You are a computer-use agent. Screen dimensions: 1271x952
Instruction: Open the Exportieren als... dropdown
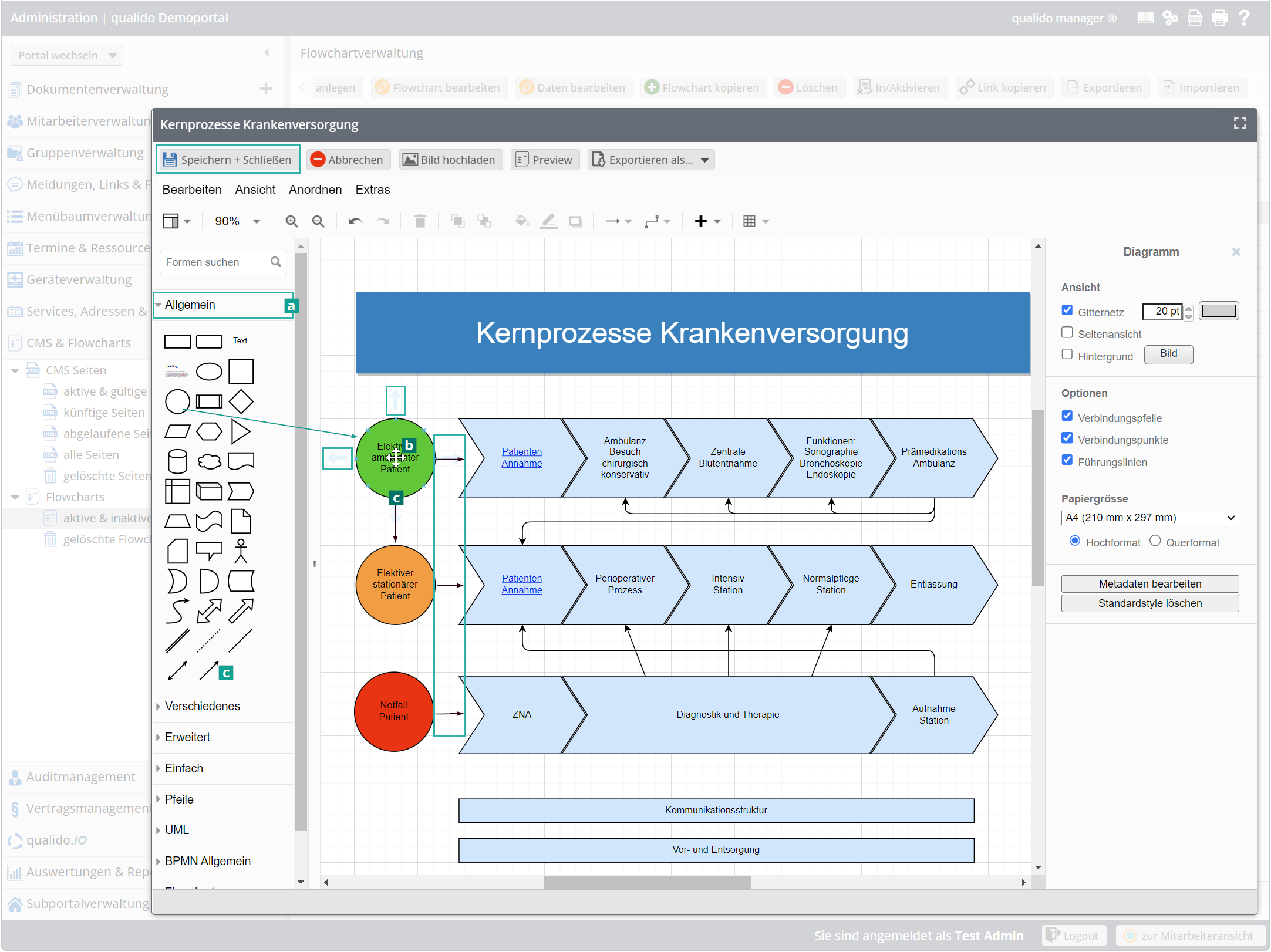[650, 160]
